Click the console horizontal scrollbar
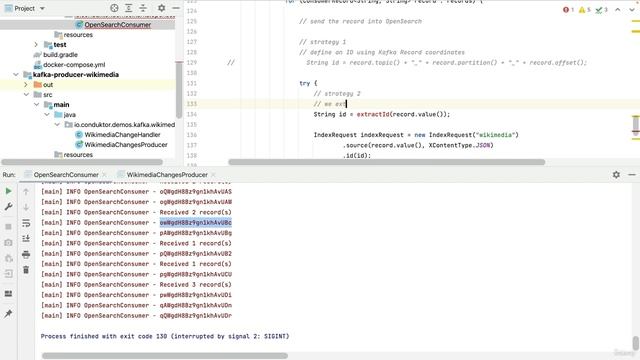The image size is (640, 360). [x=165, y=356]
